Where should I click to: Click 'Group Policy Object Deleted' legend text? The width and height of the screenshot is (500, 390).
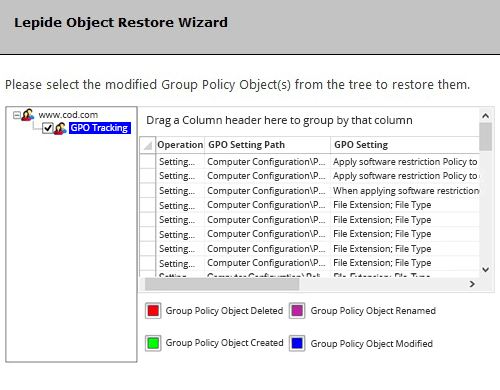(x=224, y=311)
